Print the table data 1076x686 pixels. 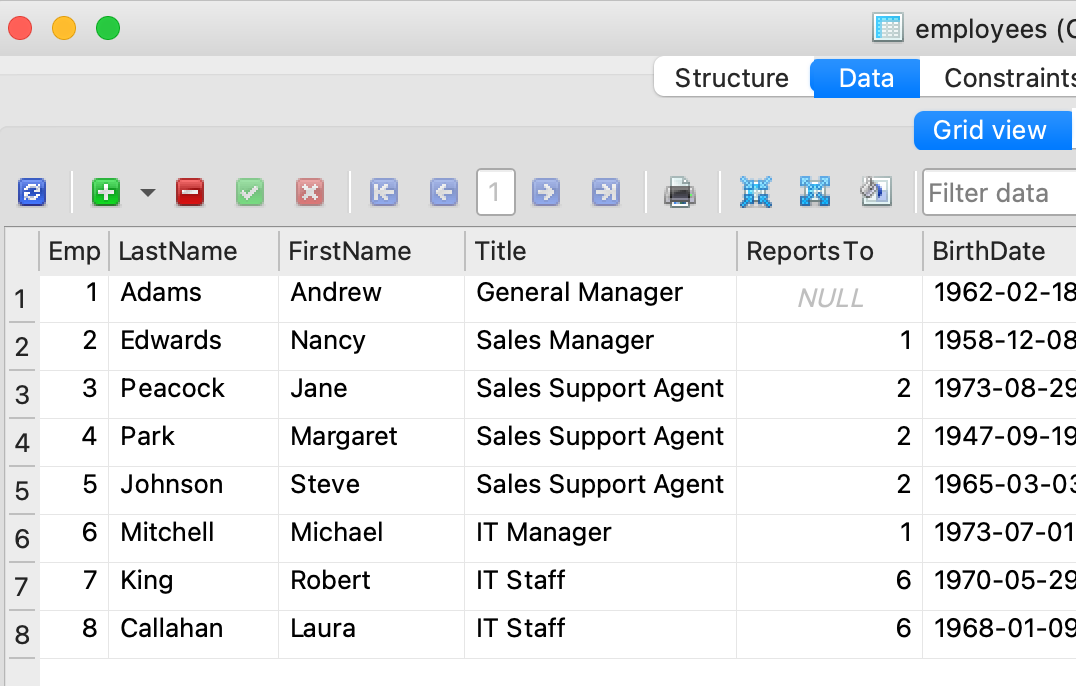tap(680, 192)
